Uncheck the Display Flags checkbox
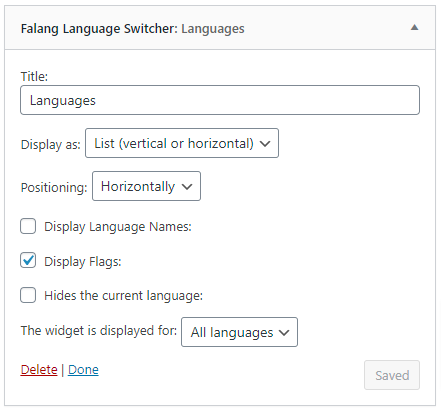This screenshot has height=408, width=441. [x=28, y=261]
